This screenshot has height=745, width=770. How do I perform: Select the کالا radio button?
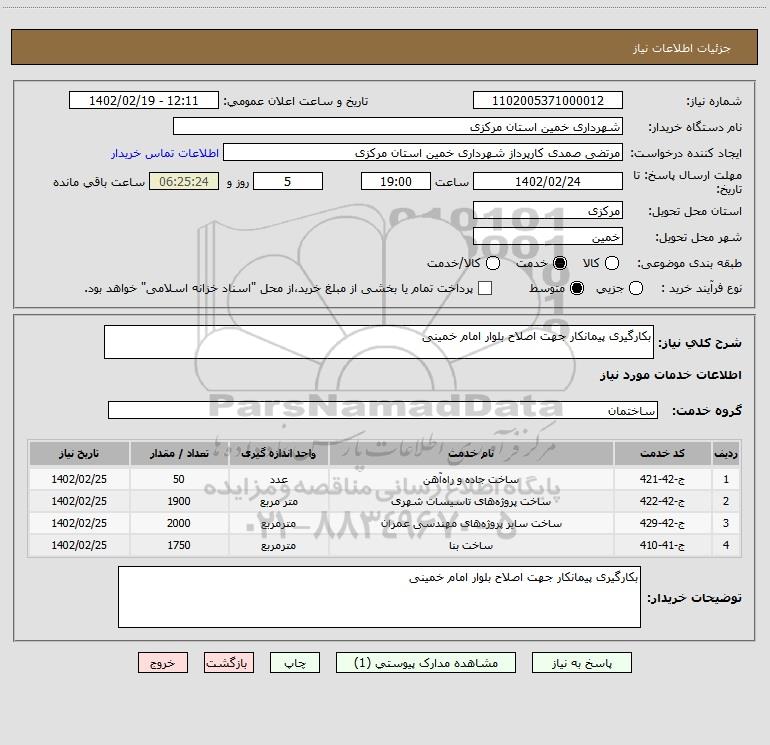pyautogui.click(x=611, y=263)
